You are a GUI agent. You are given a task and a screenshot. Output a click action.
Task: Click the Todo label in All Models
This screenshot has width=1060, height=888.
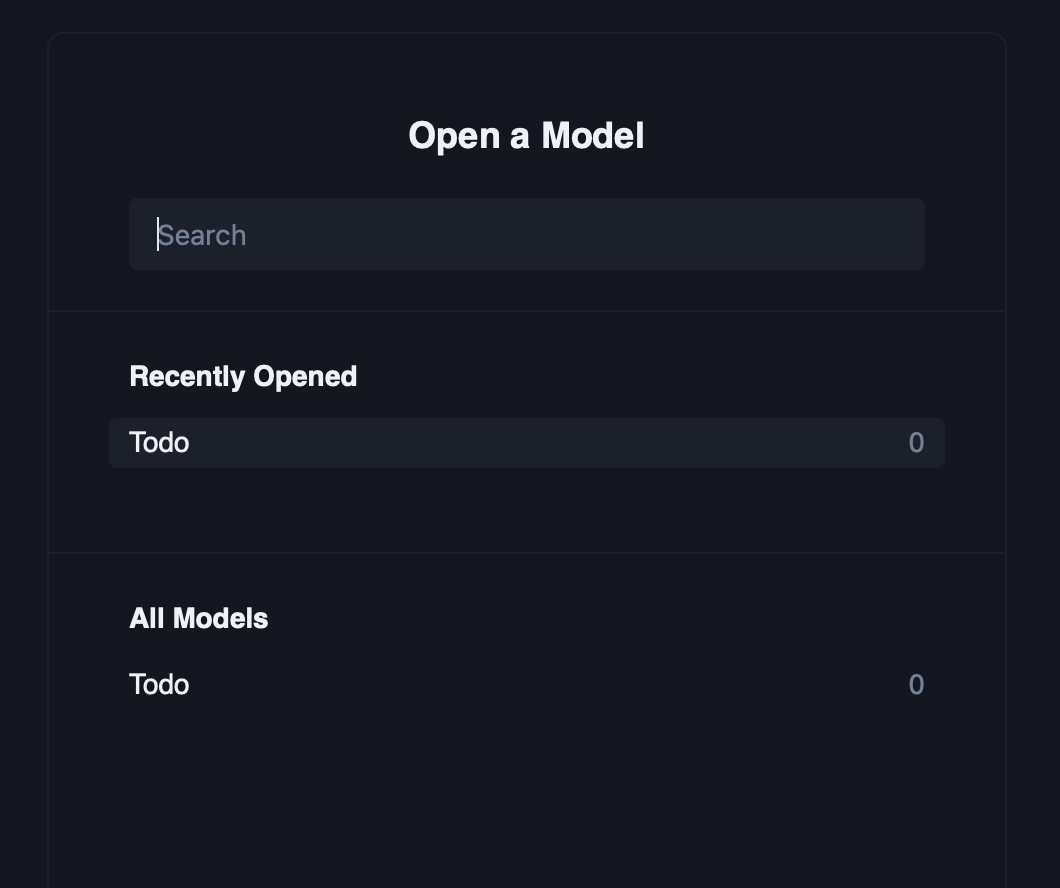click(x=159, y=685)
